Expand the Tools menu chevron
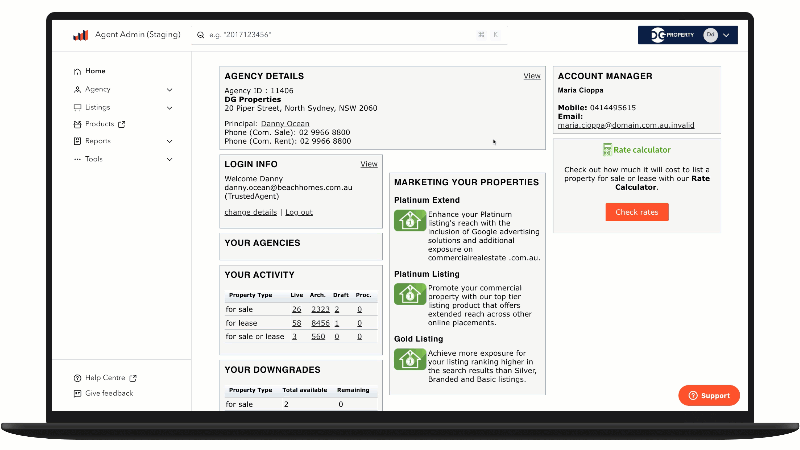Viewport: 800px width, 450px height. [x=169, y=159]
